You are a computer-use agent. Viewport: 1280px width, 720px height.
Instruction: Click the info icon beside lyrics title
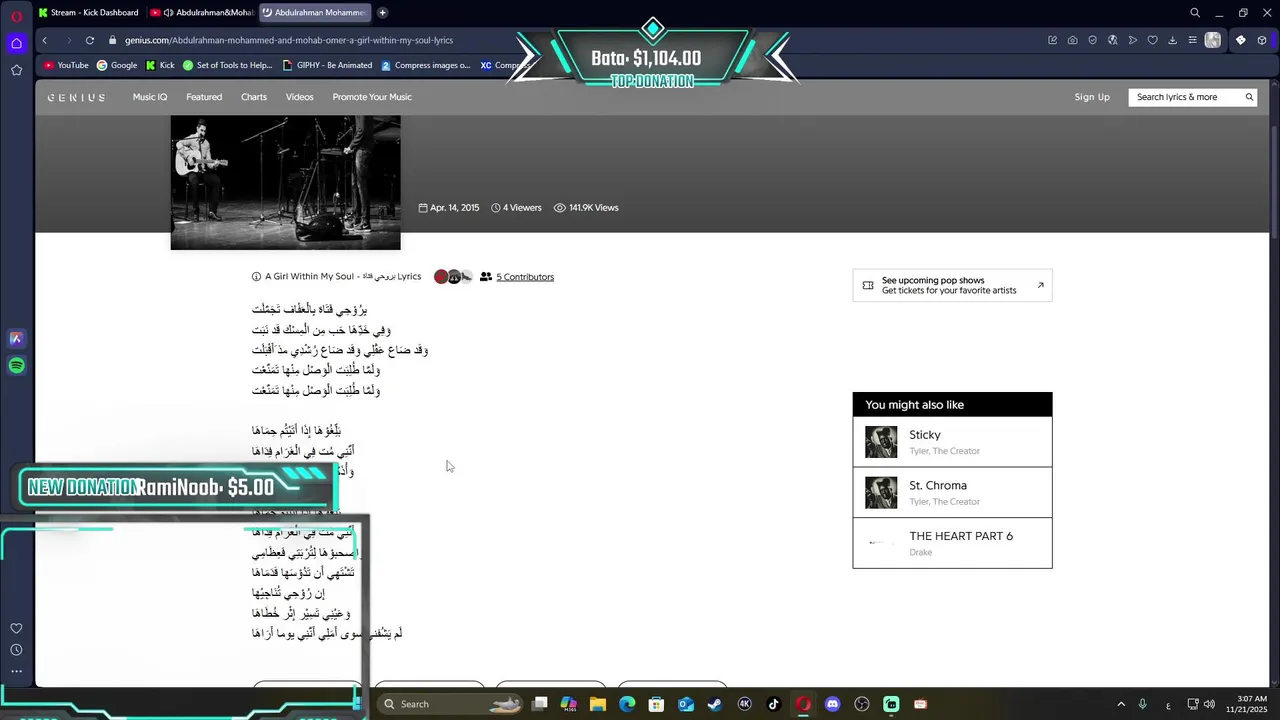point(256,277)
